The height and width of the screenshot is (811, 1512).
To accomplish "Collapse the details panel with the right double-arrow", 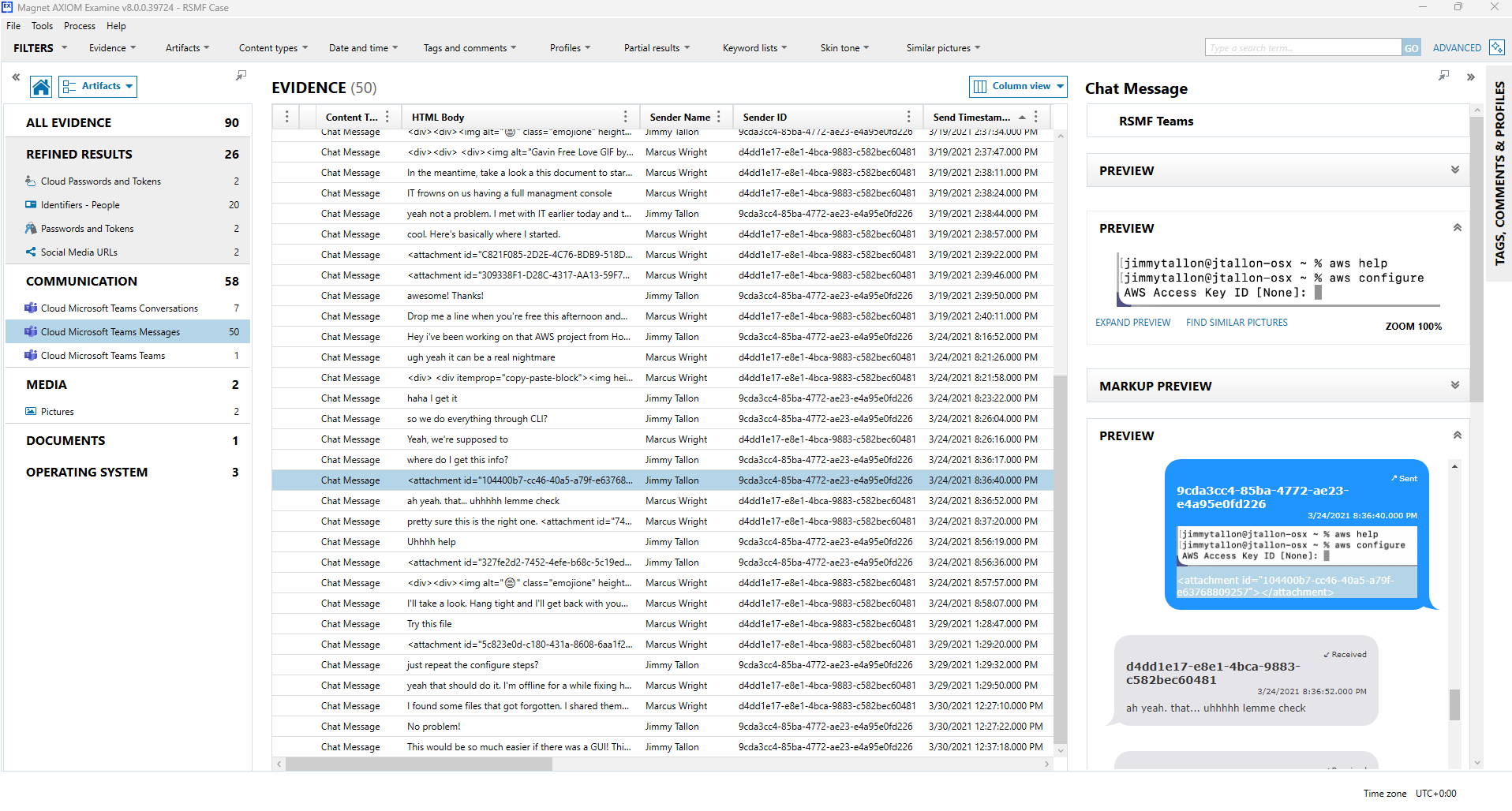I will (x=1470, y=77).
